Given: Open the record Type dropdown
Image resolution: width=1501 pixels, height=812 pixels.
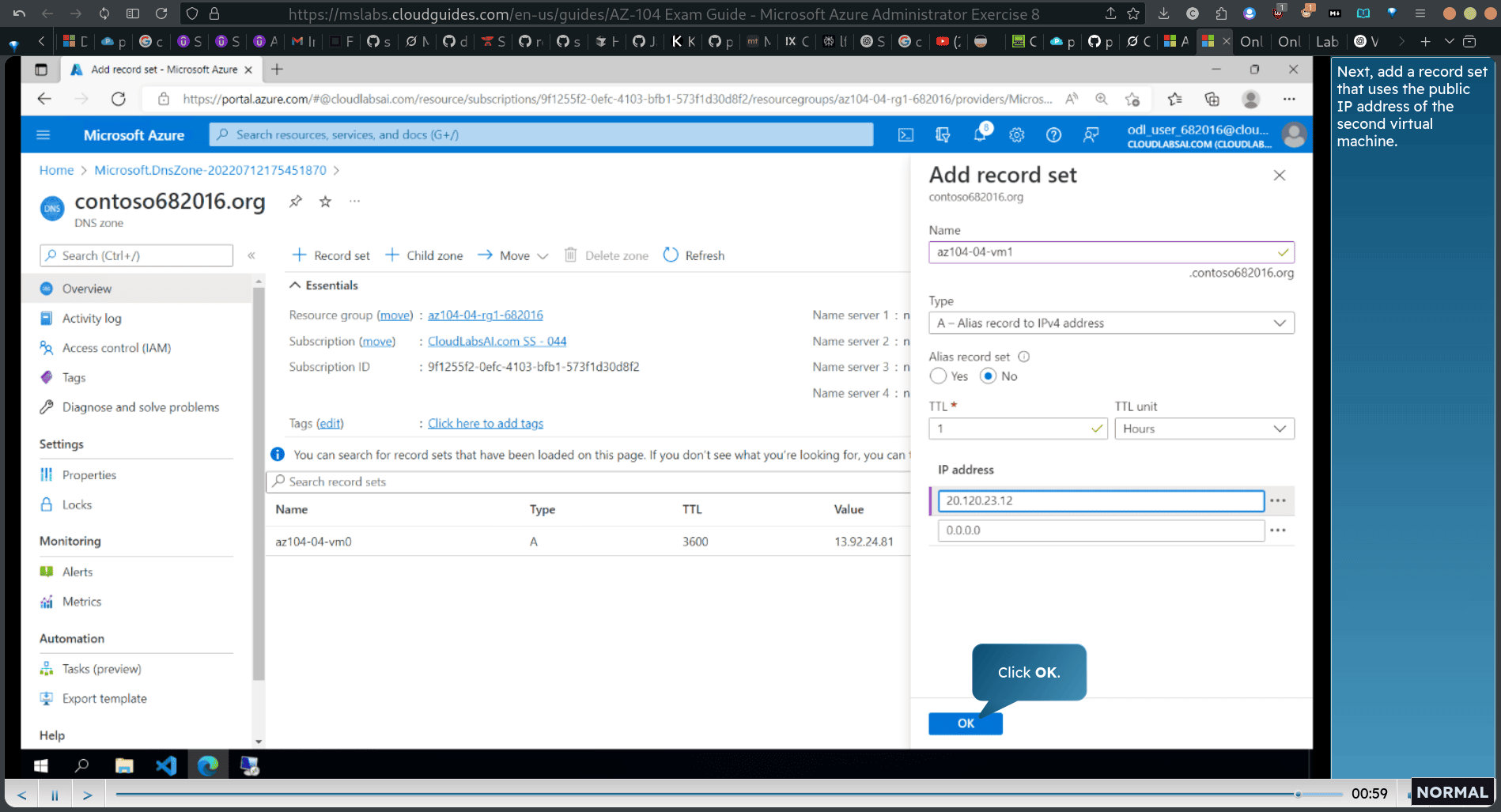Looking at the screenshot, I should pos(1111,323).
